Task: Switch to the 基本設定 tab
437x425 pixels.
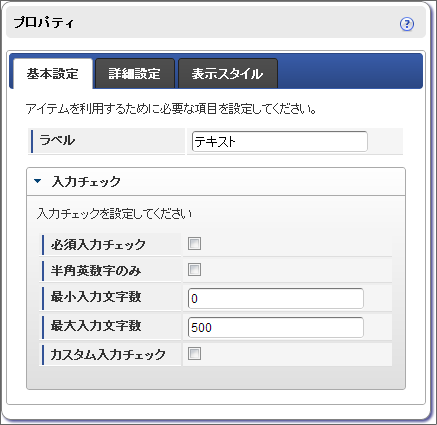Action: 53,74
